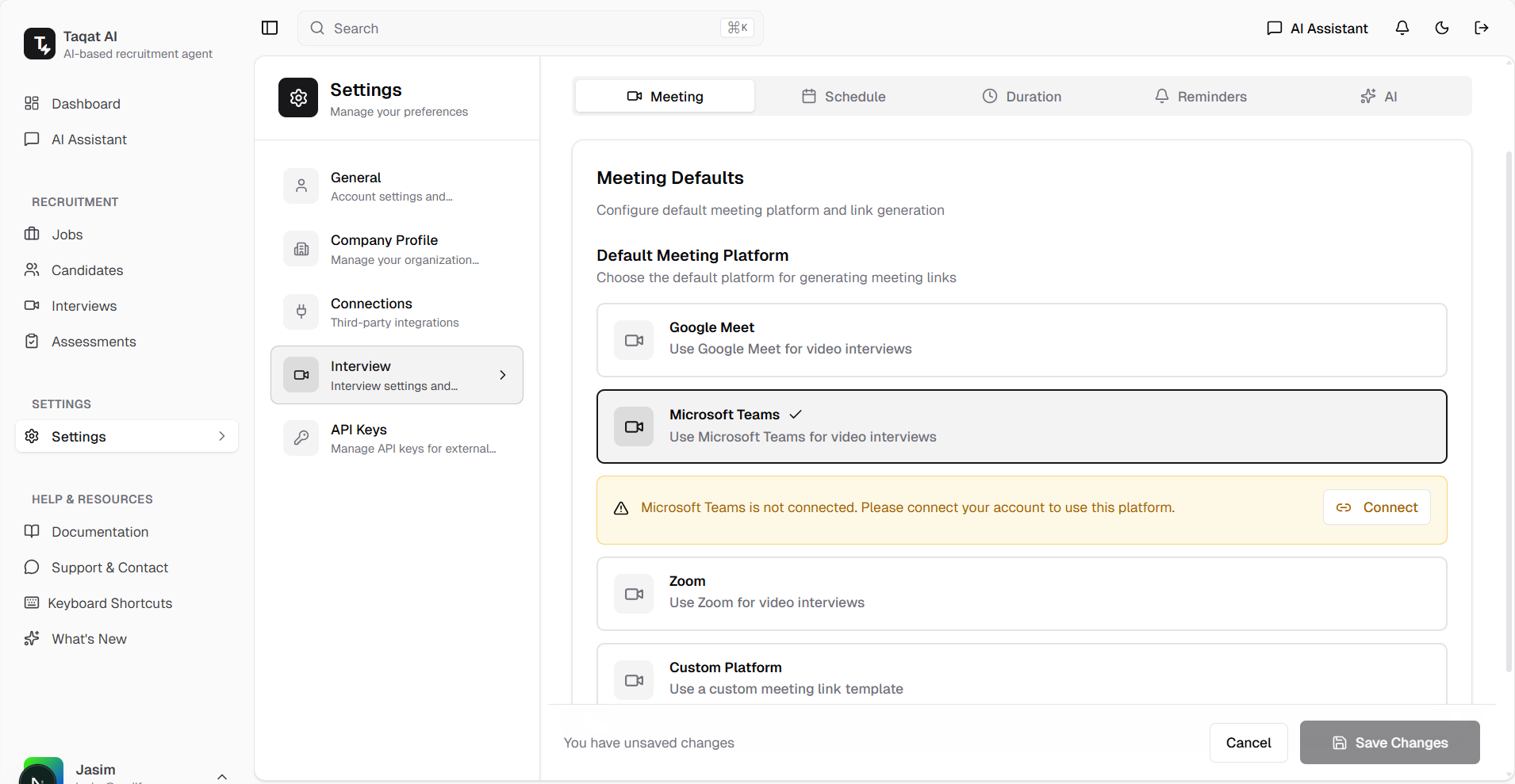1515x784 pixels.
Task: Expand user menu next to Jasim
Action: pos(222,775)
